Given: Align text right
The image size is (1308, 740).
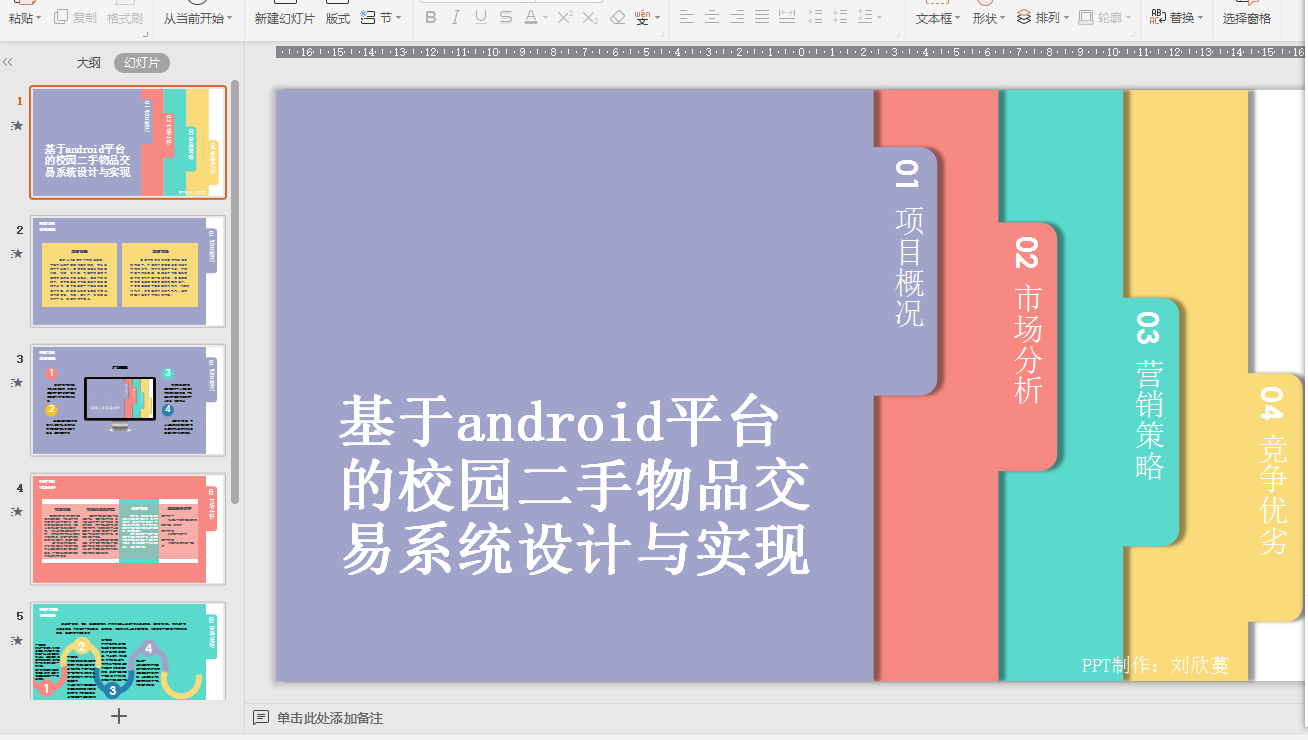Looking at the screenshot, I should point(737,17).
